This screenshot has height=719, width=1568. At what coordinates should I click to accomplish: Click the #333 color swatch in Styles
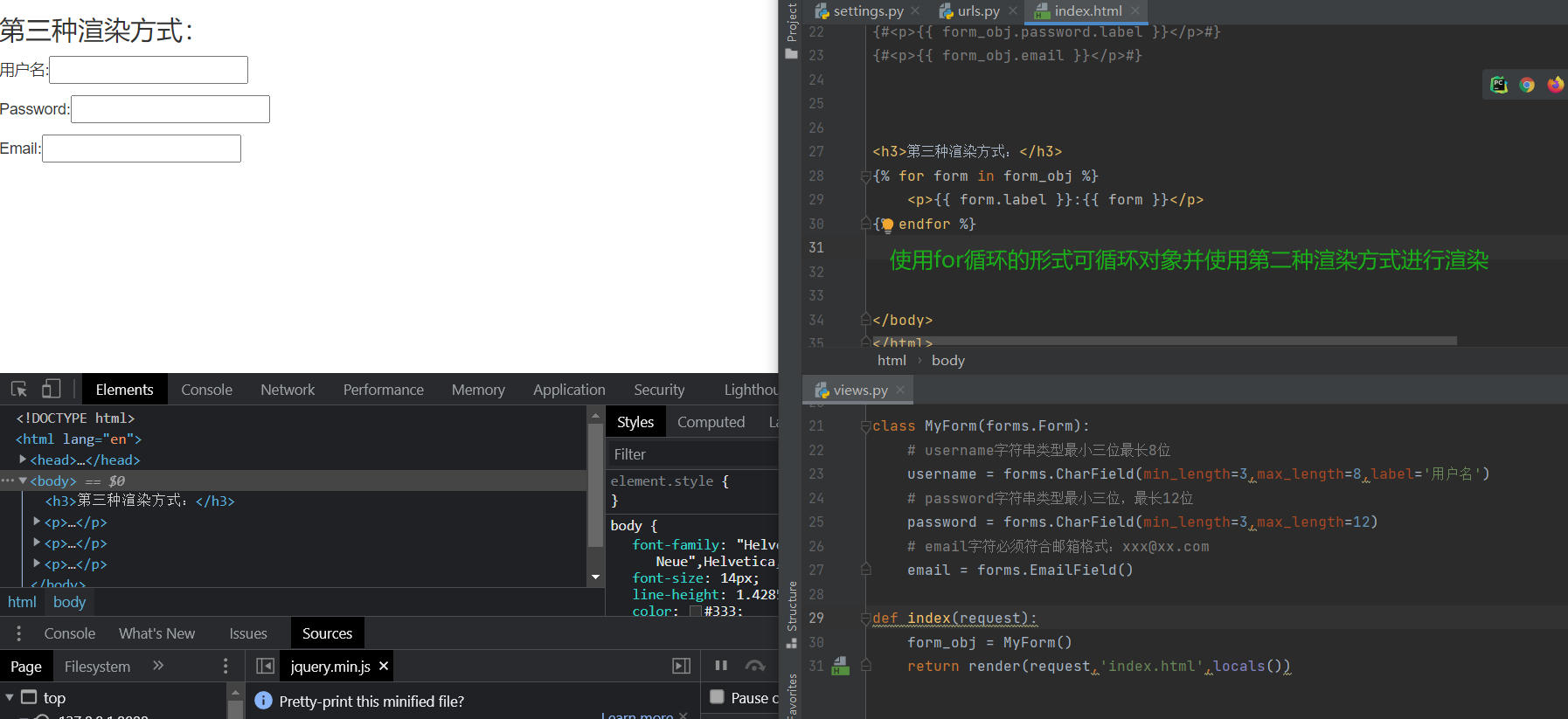pyautogui.click(x=696, y=612)
